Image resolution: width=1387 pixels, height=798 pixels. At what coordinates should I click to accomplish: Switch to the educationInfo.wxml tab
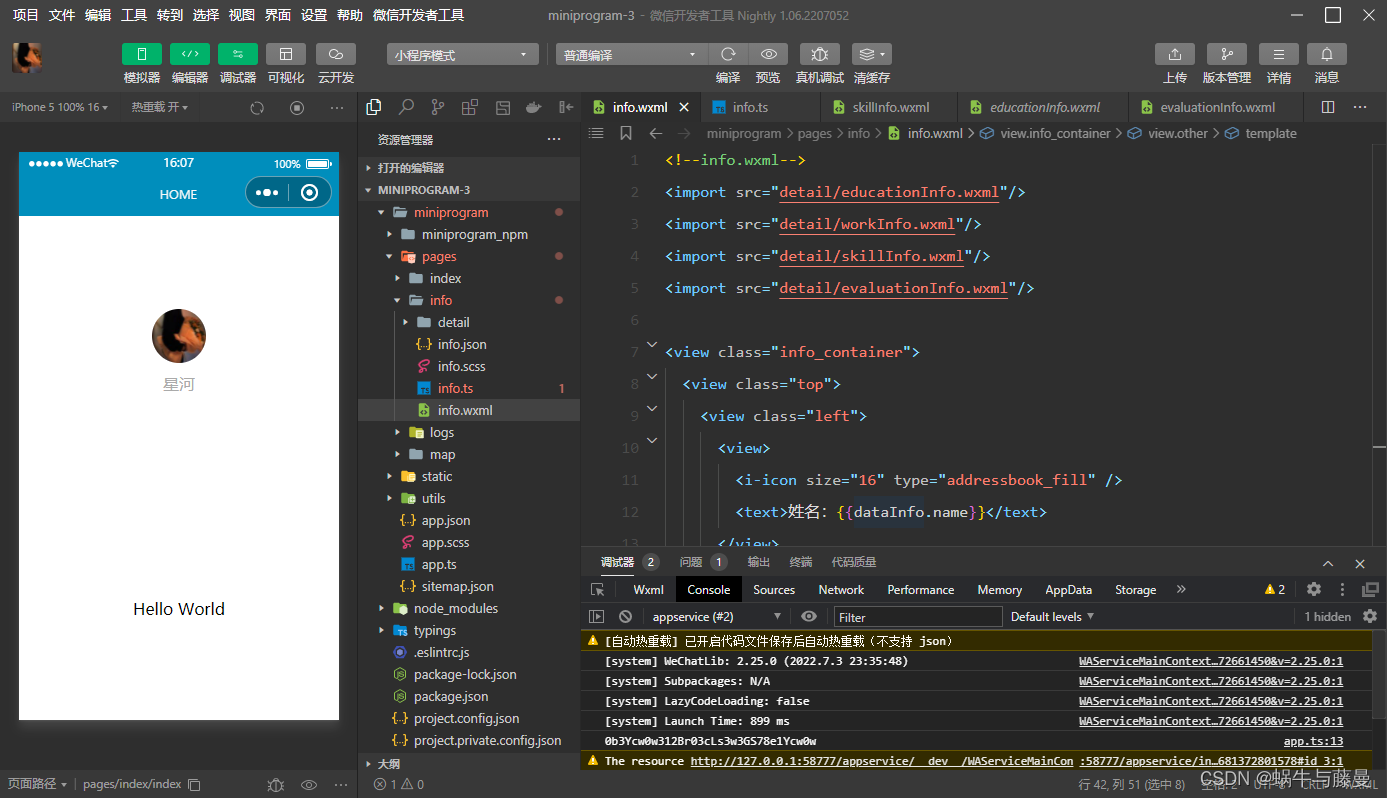click(x=1044, y=107)
